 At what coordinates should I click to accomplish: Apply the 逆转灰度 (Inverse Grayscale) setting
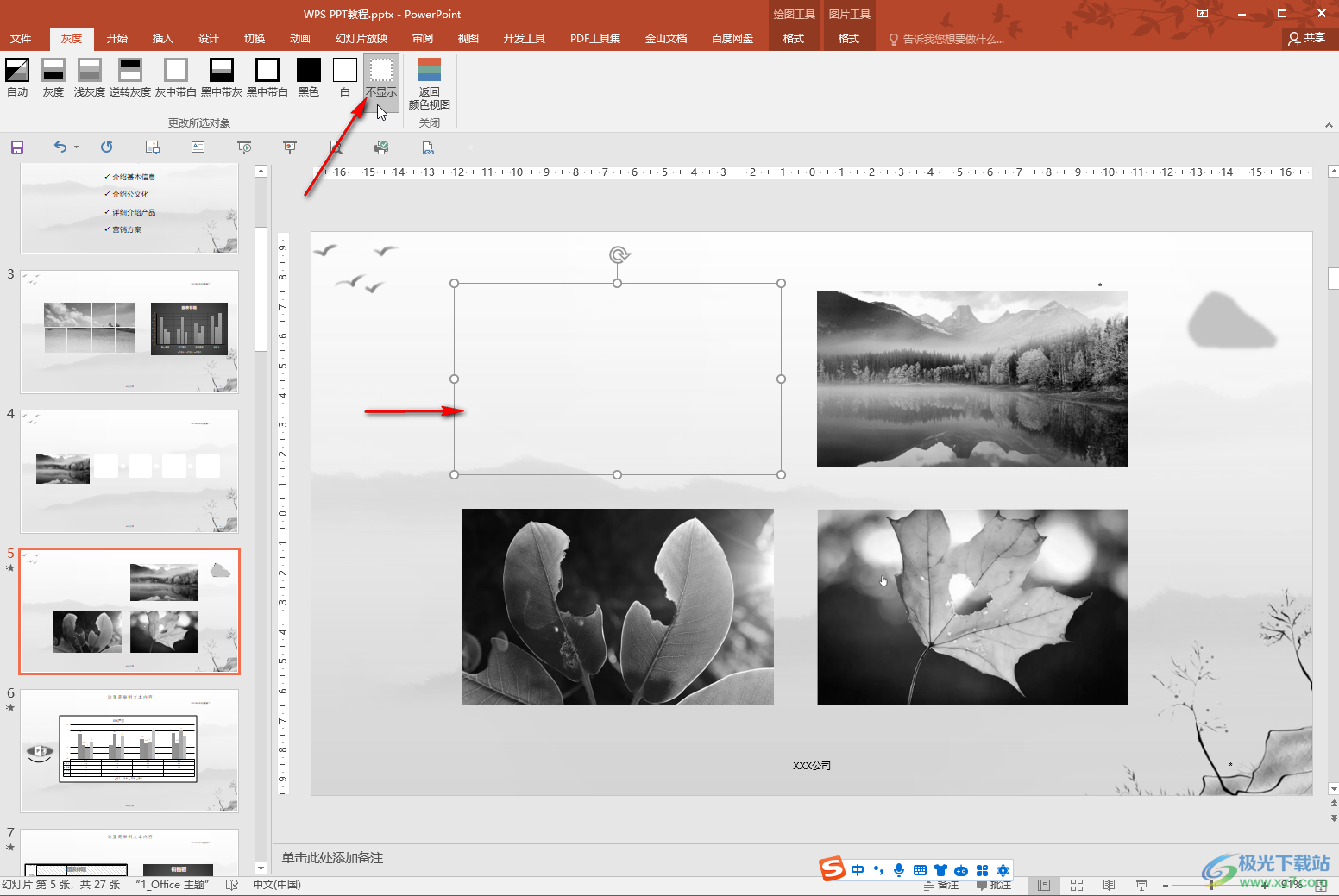coord(130,78)
